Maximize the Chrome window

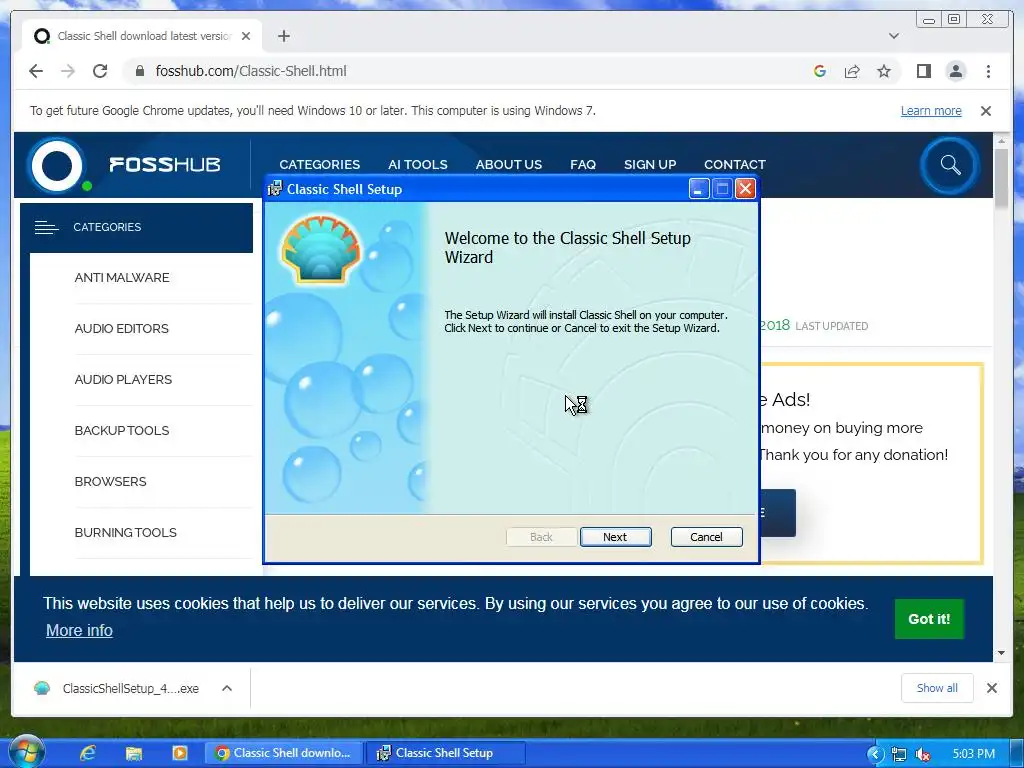click(x=954, y=19)
